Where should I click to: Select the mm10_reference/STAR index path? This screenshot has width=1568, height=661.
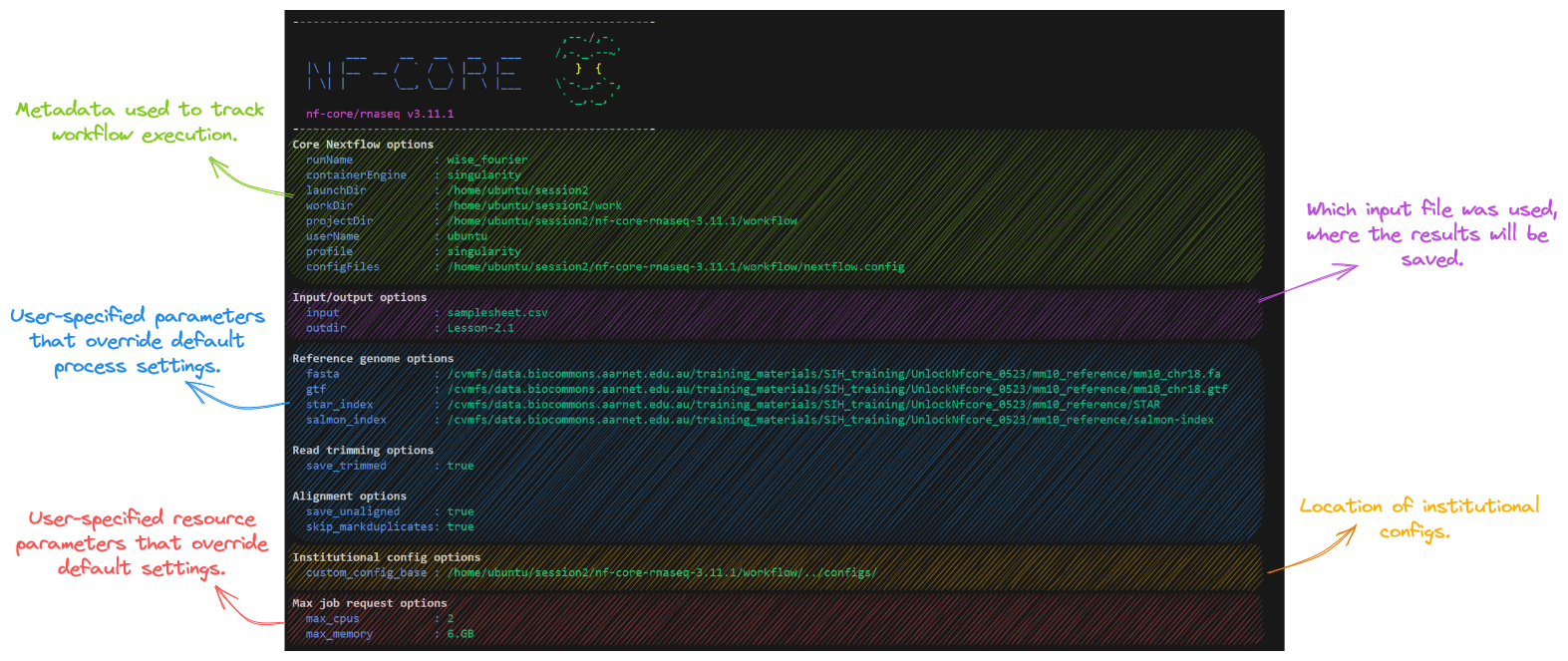(803, 405)
